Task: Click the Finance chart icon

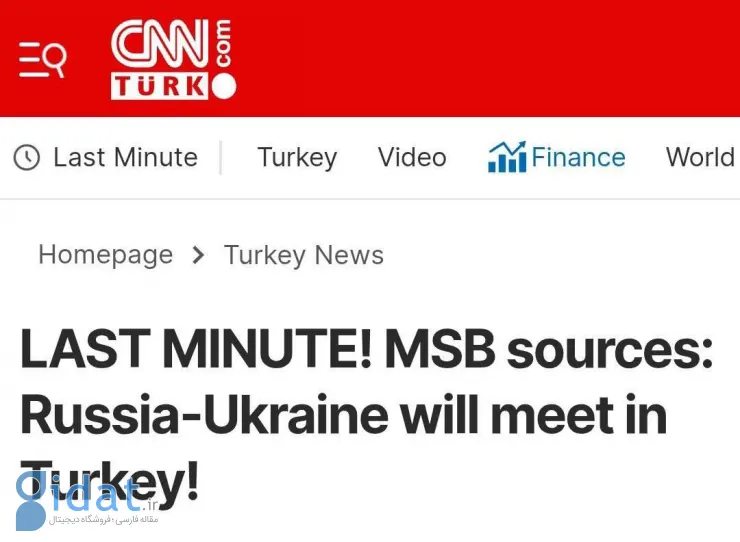Action: pyautogui.click(x=507, y=158)
